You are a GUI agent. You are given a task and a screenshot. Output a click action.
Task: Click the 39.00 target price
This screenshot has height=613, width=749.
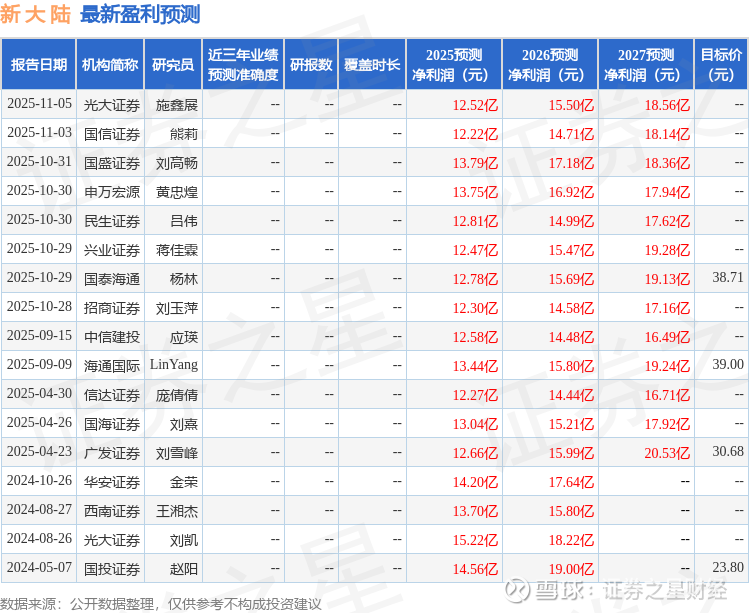click(728, 365)
